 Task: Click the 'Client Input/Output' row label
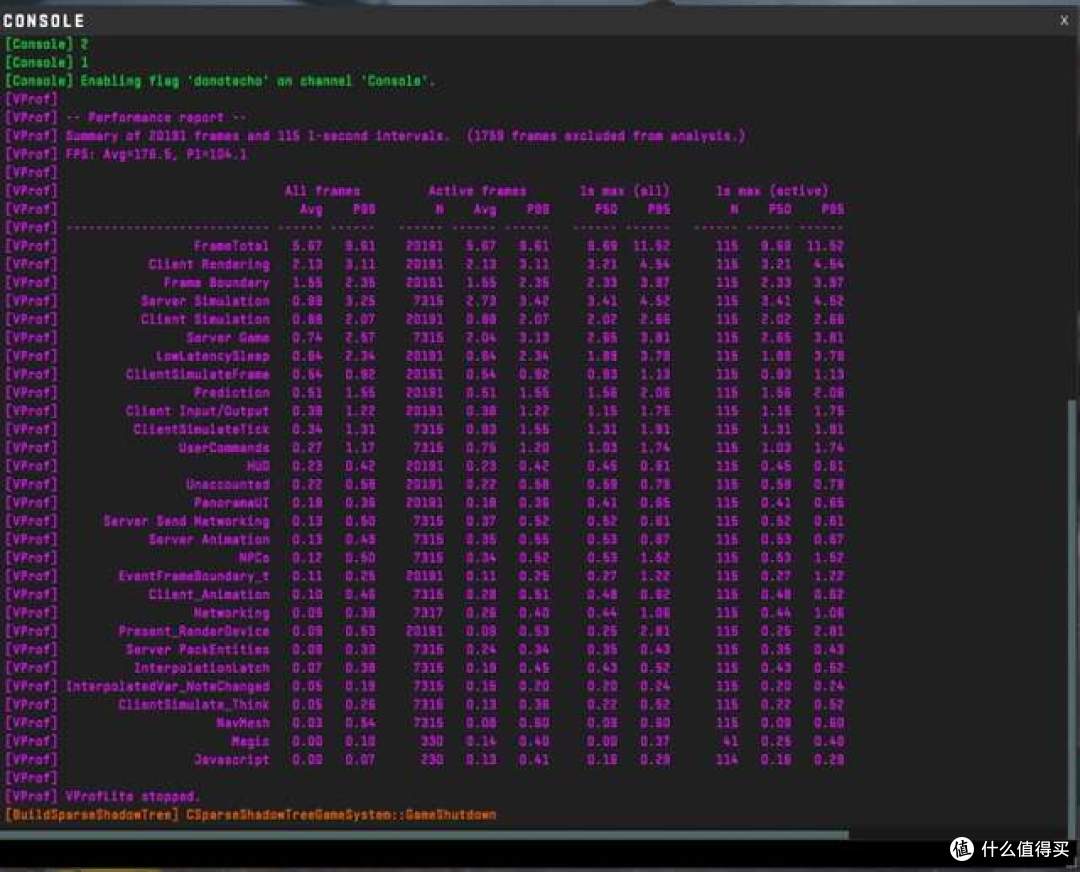(198, 411)
